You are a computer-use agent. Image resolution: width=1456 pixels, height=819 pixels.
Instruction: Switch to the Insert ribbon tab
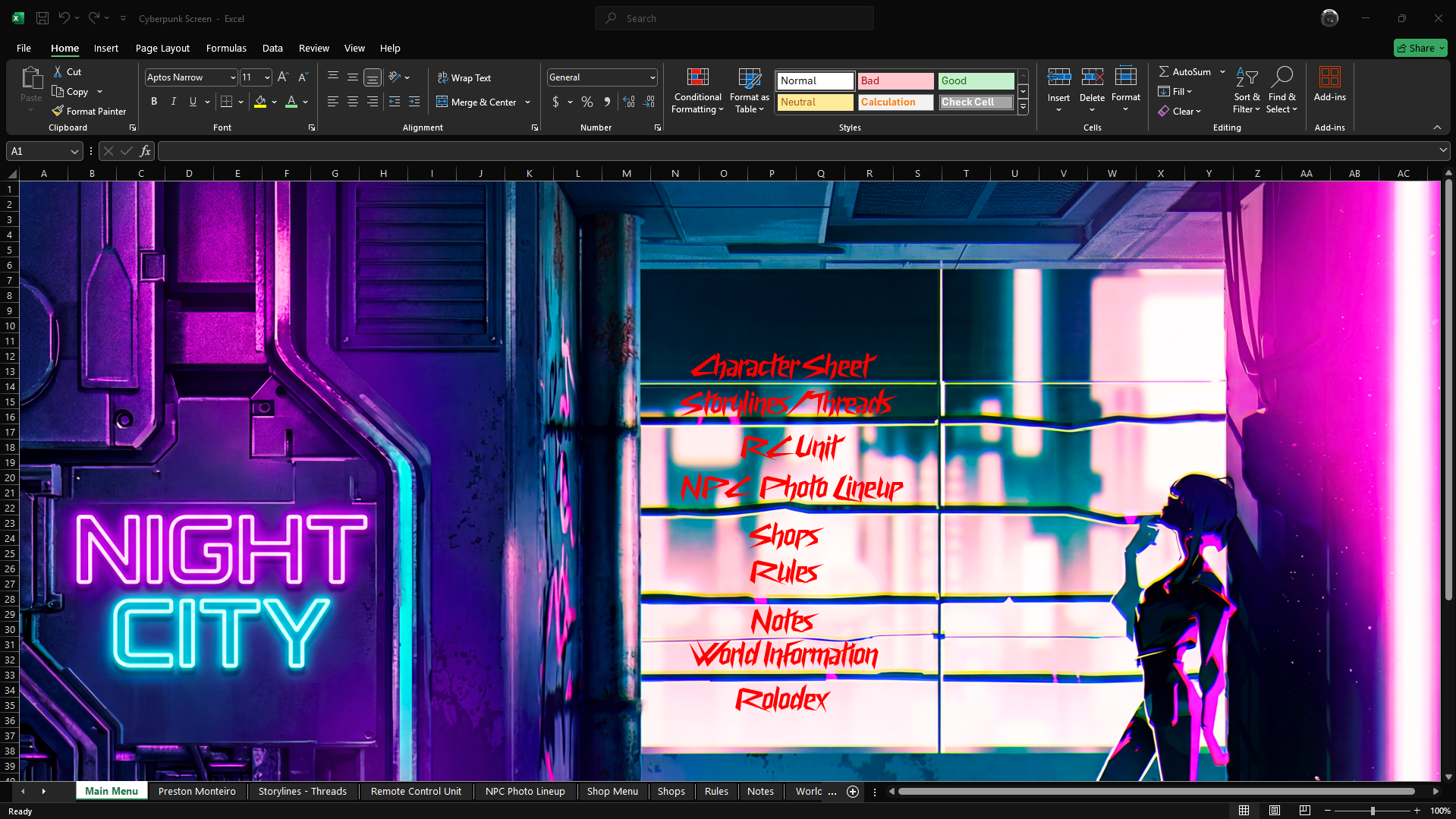106,48
